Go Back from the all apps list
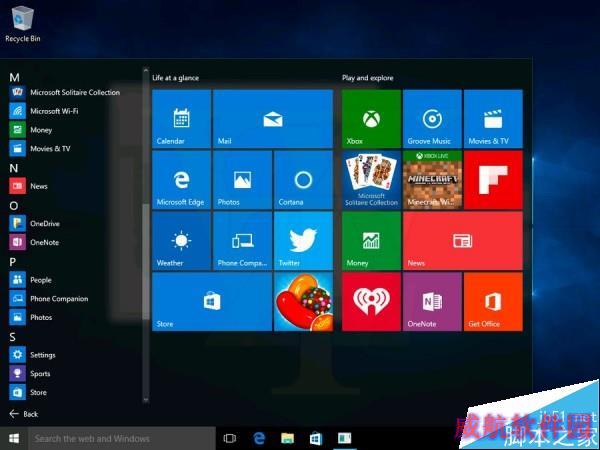600x450 pixels. [x=24, y=414]
